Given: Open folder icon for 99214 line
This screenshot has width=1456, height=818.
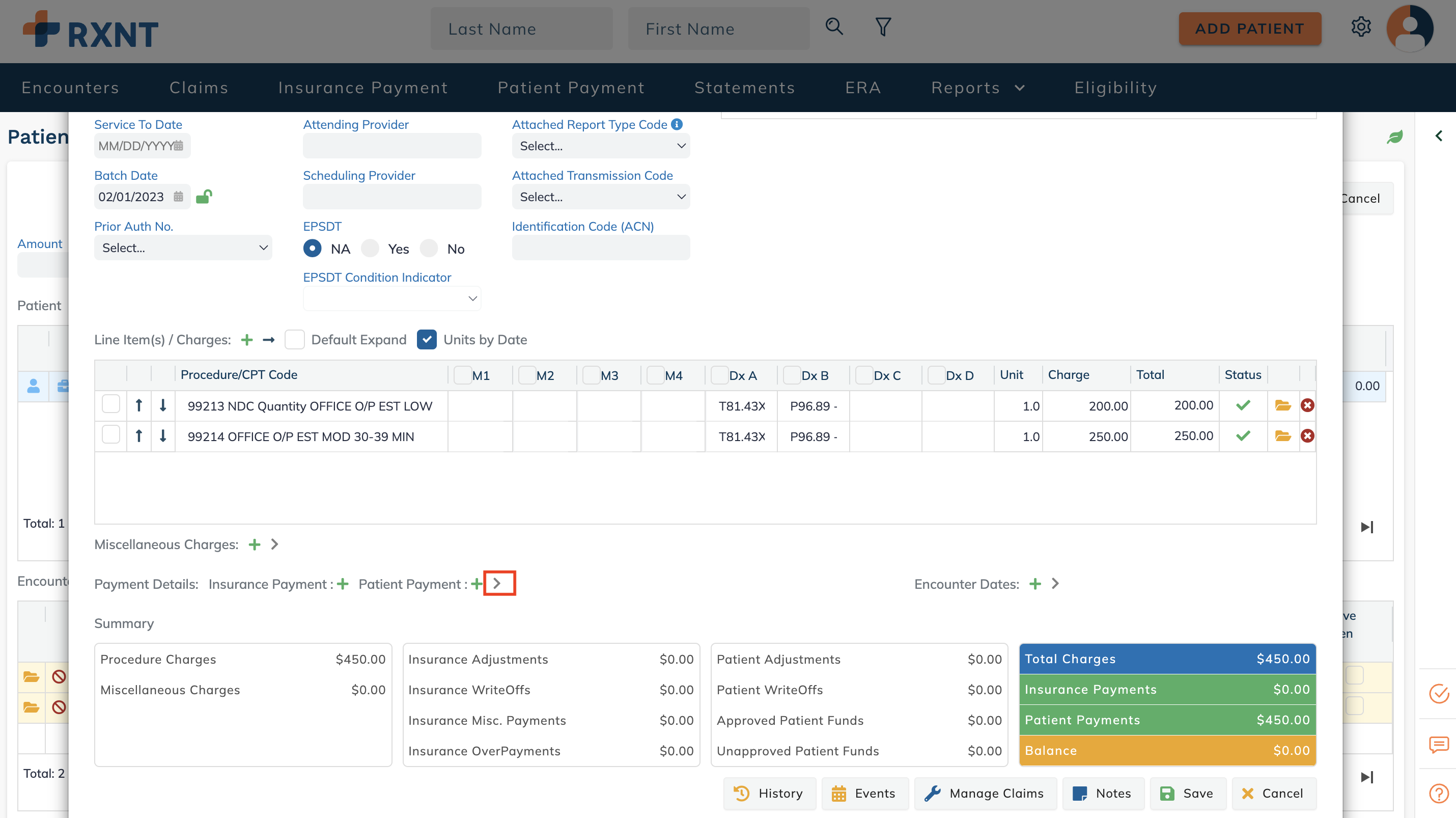Looking at the screenshot, I should [1282, 436].
